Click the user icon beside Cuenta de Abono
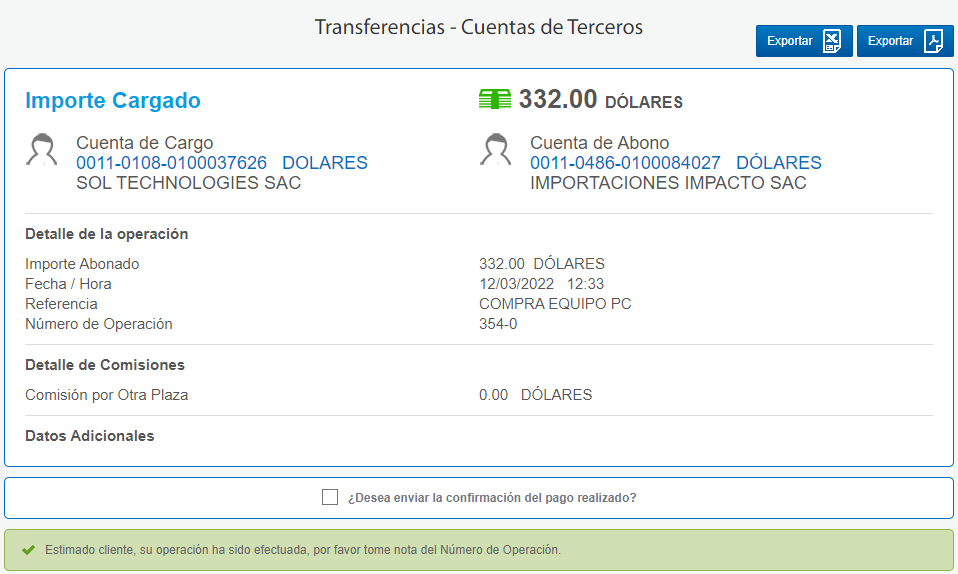 (x=495, y=150)
